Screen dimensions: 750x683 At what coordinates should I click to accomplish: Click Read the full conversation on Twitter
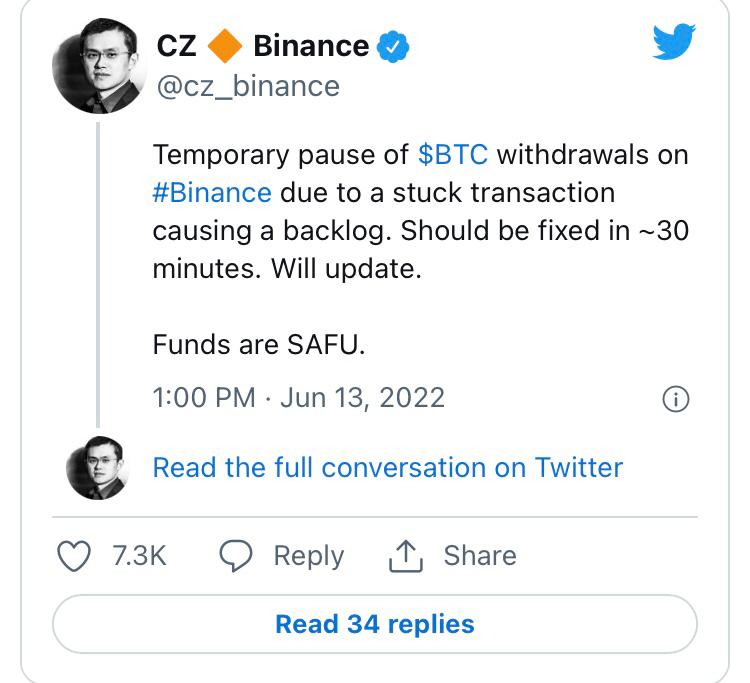pos(387,467)
